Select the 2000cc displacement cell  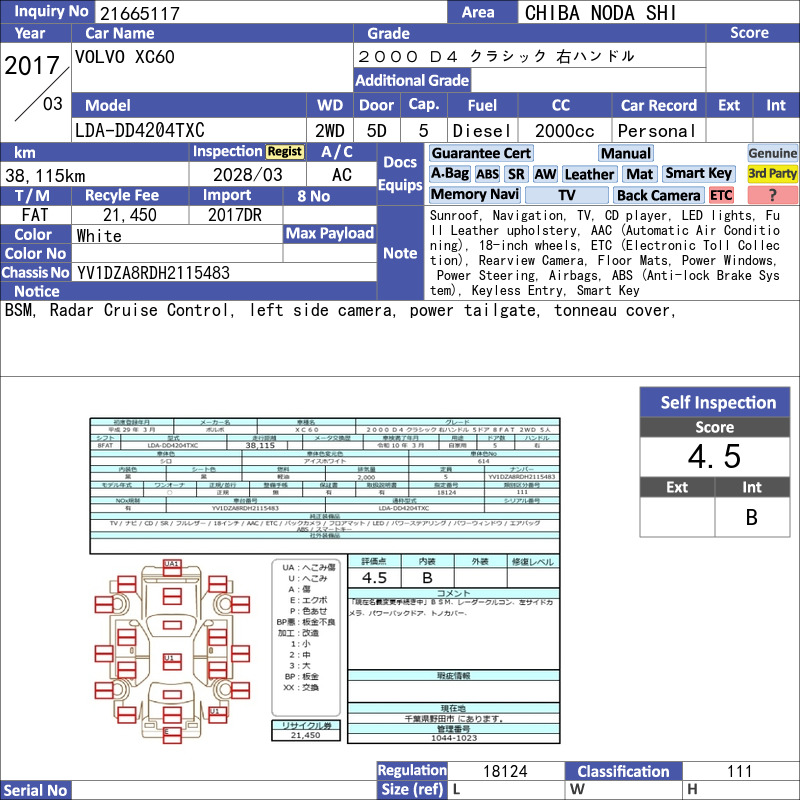564,131
